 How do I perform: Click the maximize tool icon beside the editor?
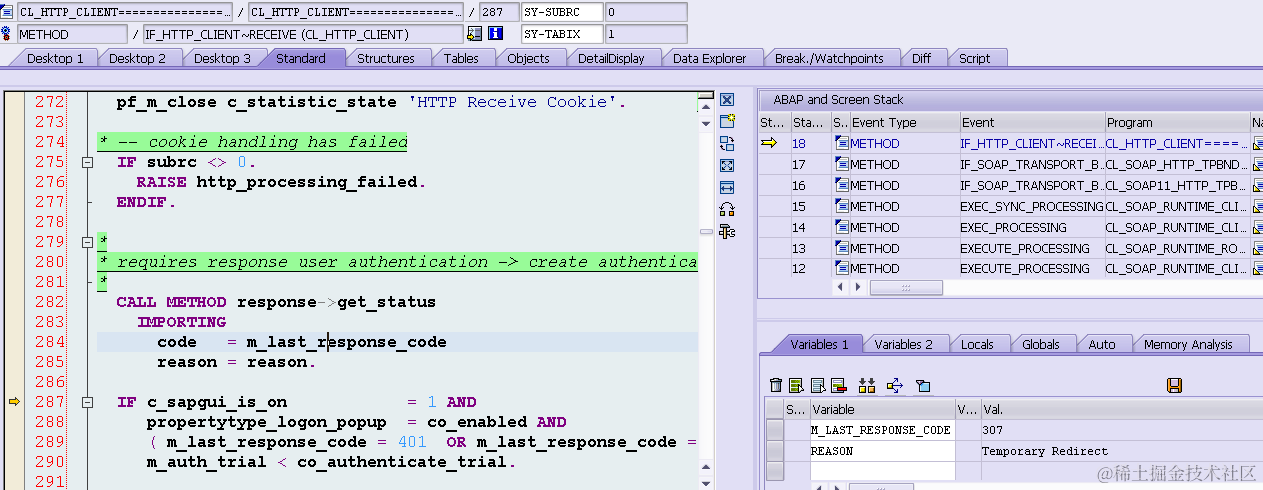click(x=727, y=165)
